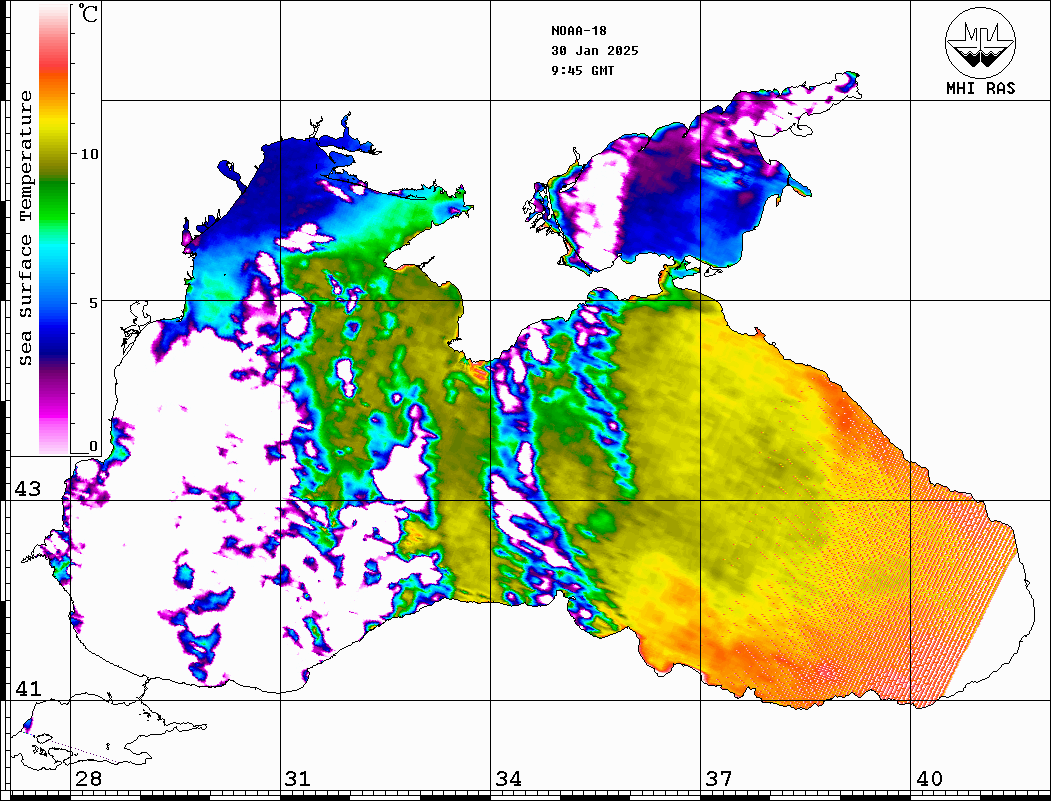Select the 'NOAA-18' satellite label
The height and width of the screenshot is (801, 1051).
578,31
